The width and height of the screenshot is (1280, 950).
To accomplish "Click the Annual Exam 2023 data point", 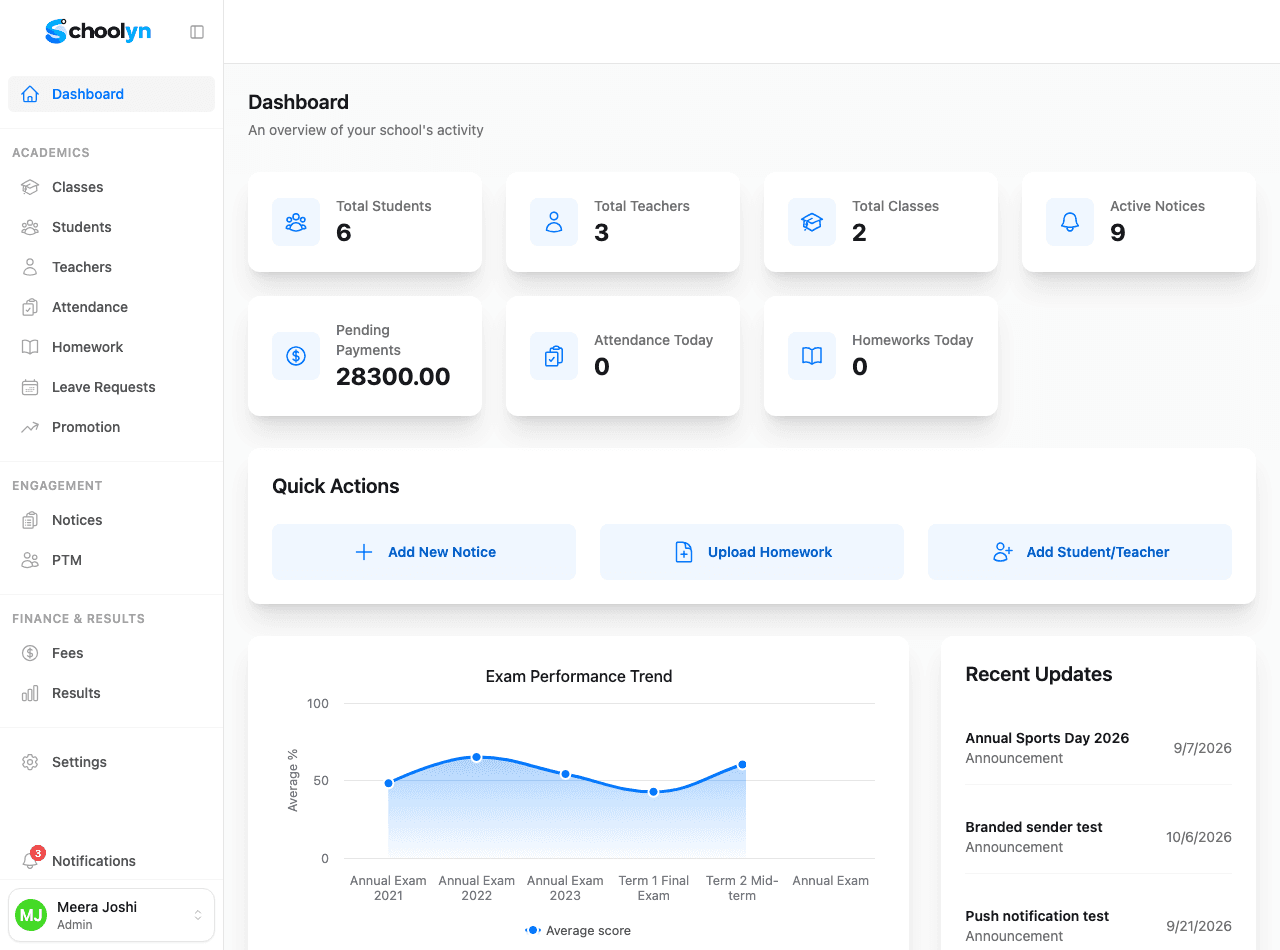I will (x=565, y=774).
